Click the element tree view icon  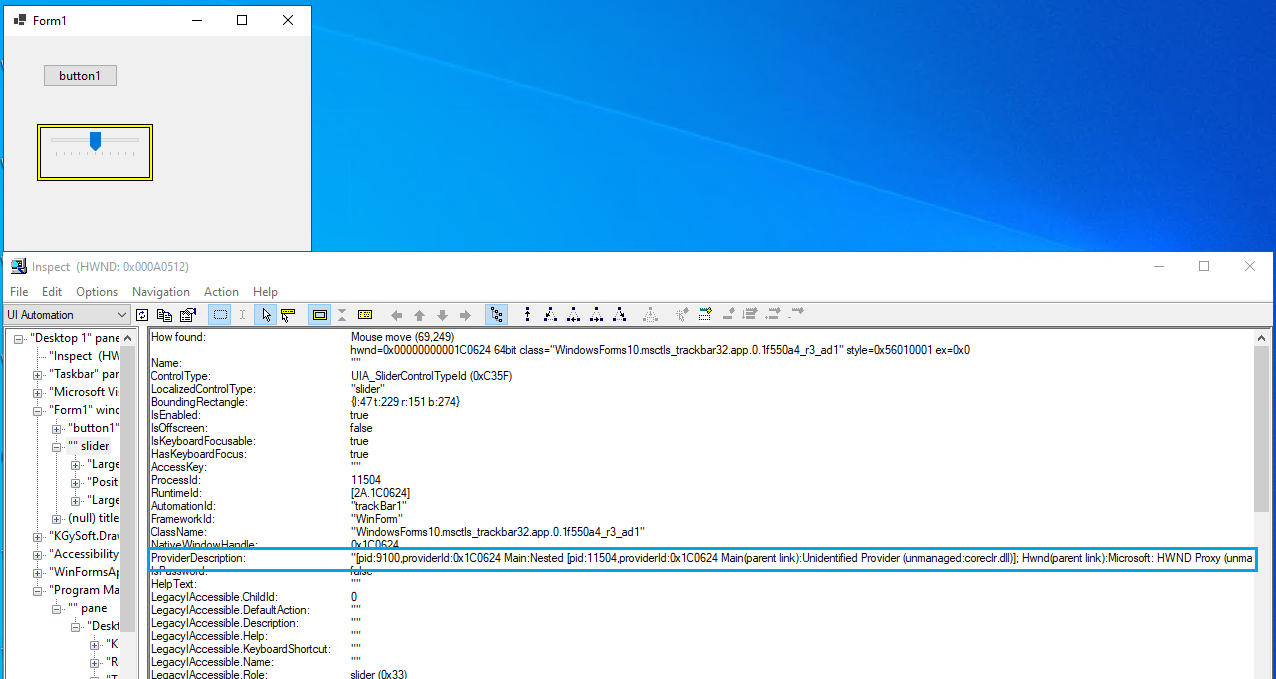(497, 314)
